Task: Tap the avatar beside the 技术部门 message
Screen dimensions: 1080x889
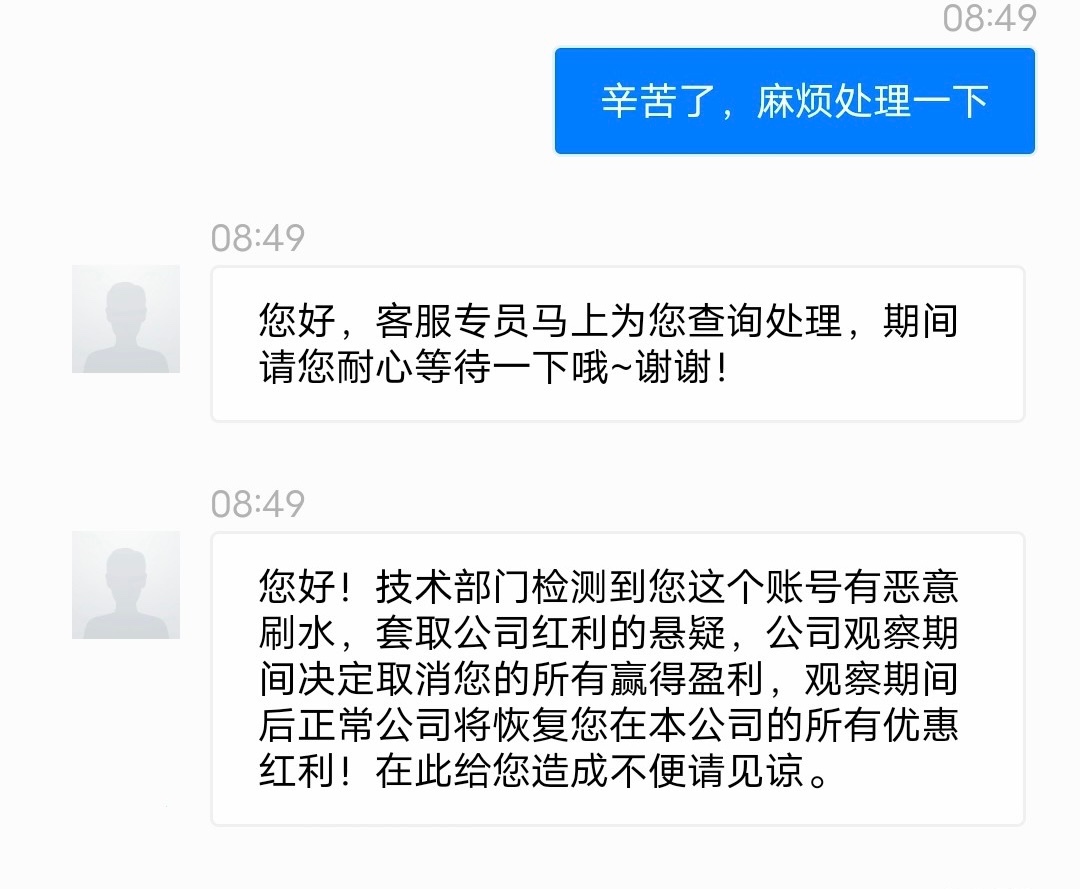Action: click(126, 585)
